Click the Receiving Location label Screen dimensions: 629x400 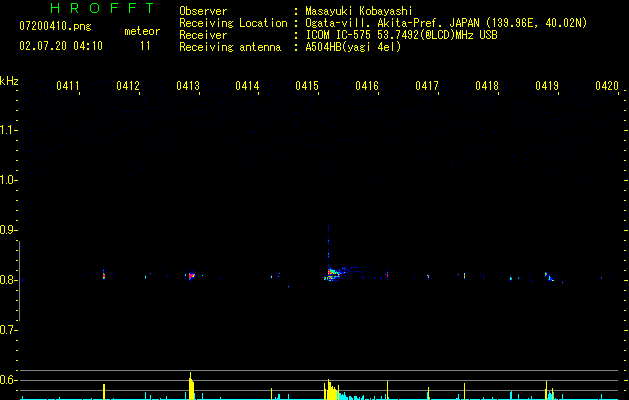[233, 23]
